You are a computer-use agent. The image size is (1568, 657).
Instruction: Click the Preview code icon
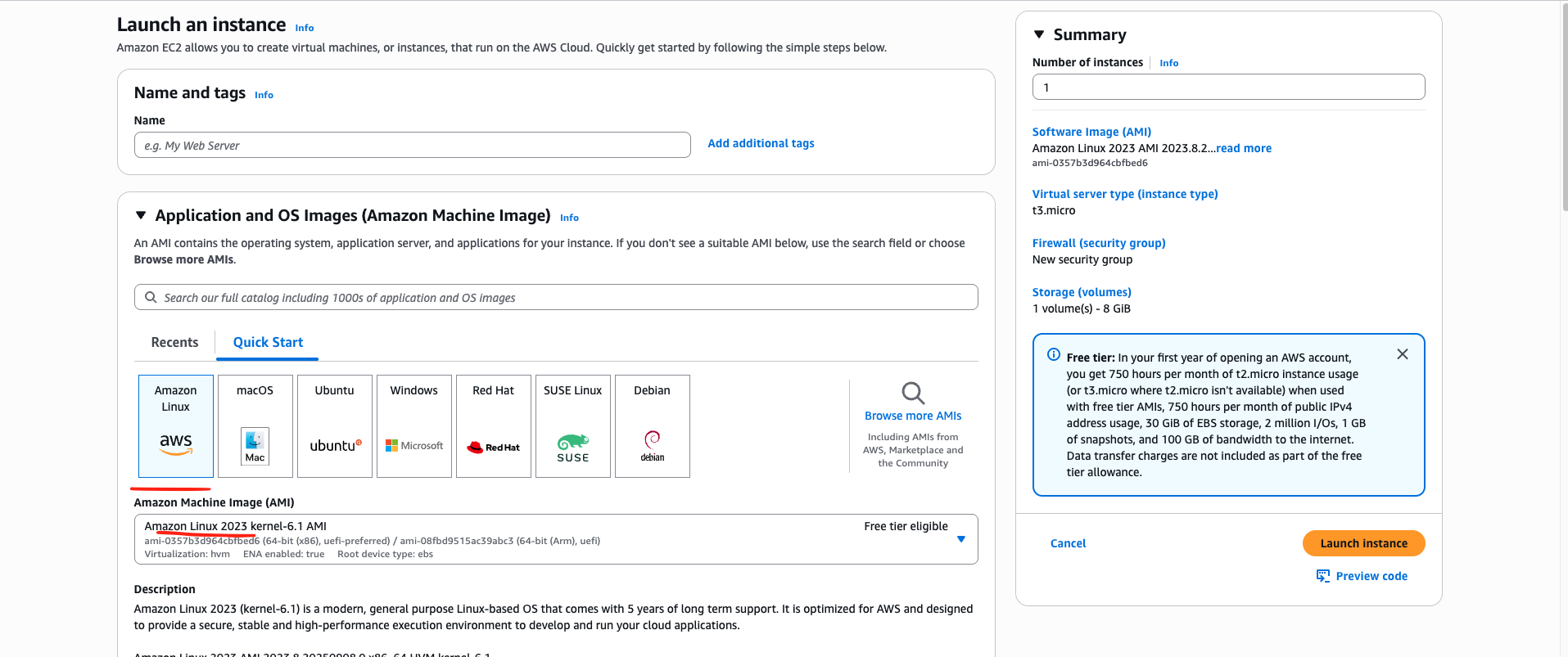[1323, 576]
